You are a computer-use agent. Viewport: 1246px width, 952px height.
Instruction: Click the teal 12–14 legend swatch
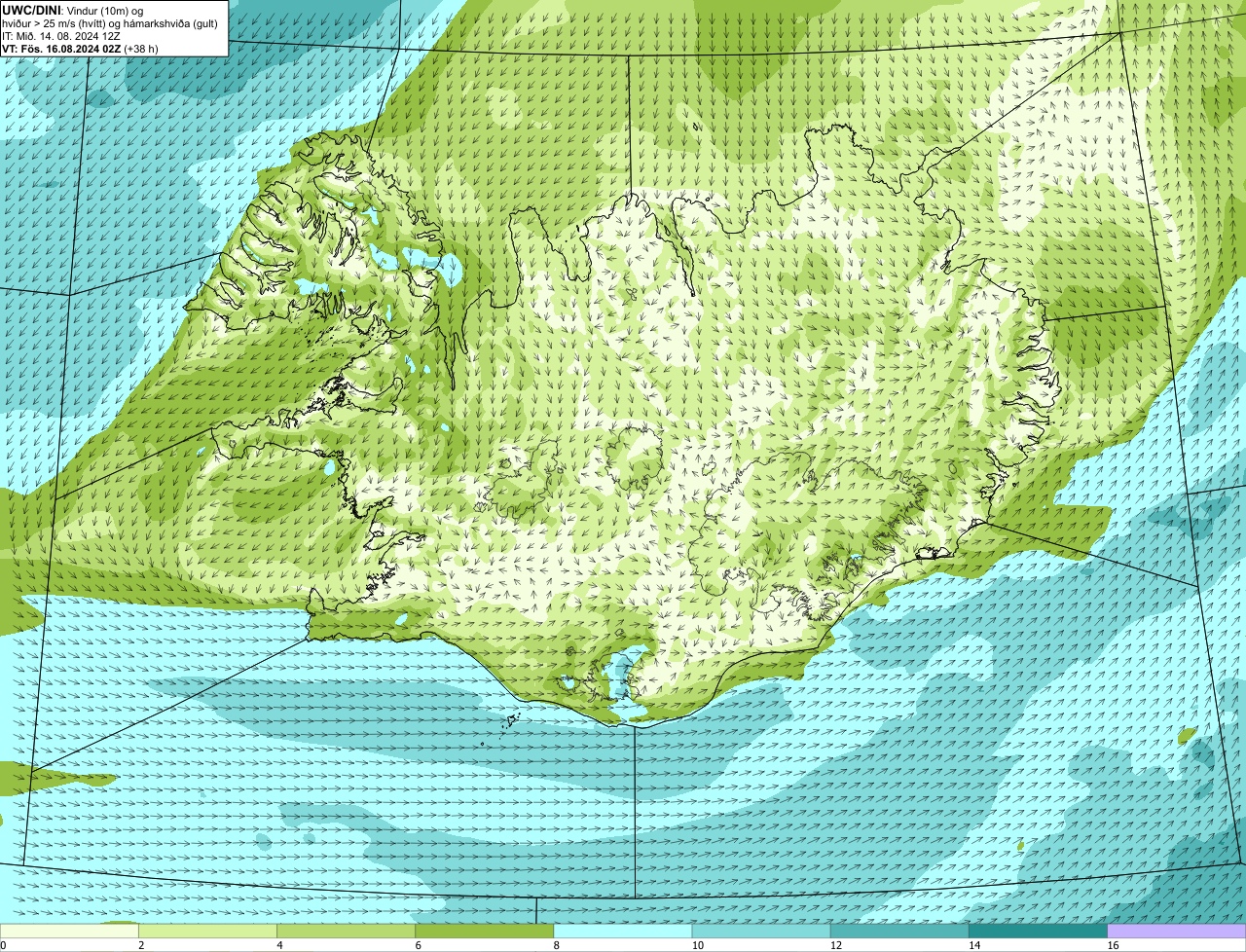click(899, 931)
